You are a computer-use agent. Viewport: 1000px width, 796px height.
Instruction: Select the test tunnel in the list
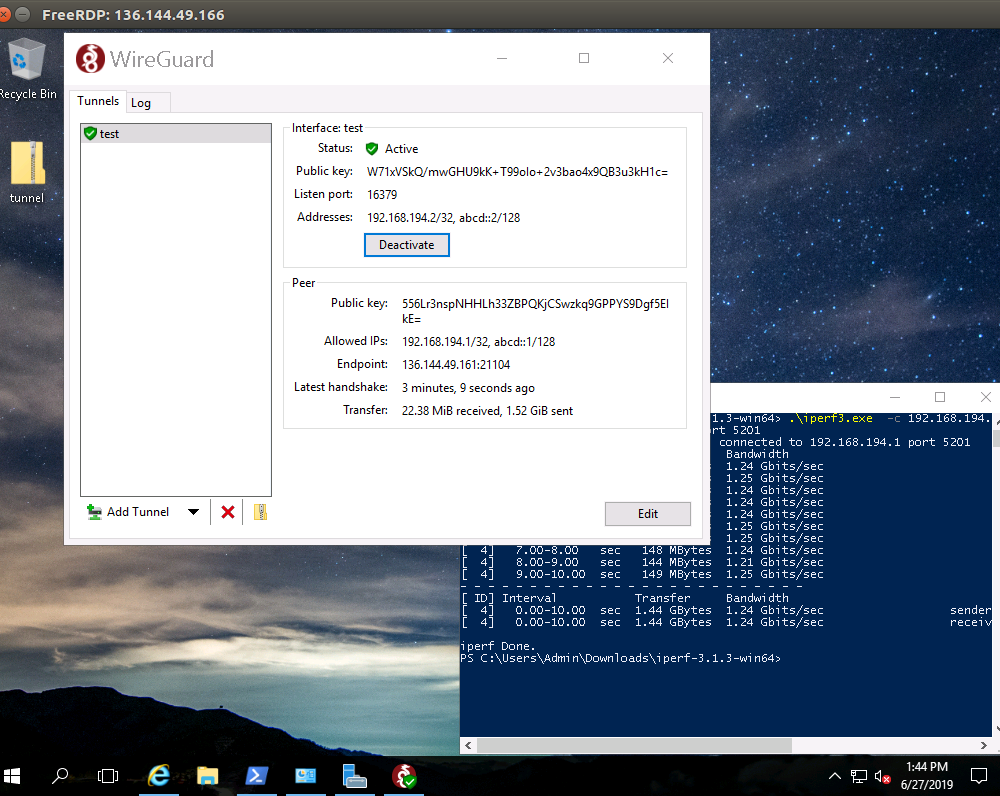pyautogui.click(x=175, y=133)
